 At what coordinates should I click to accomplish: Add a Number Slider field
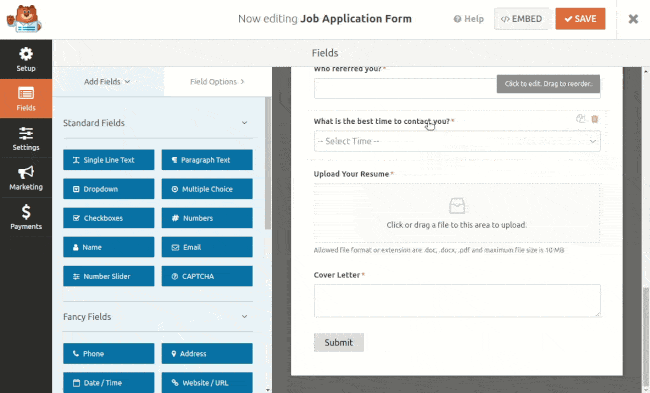pyautogui.click(x=109, y=276)
